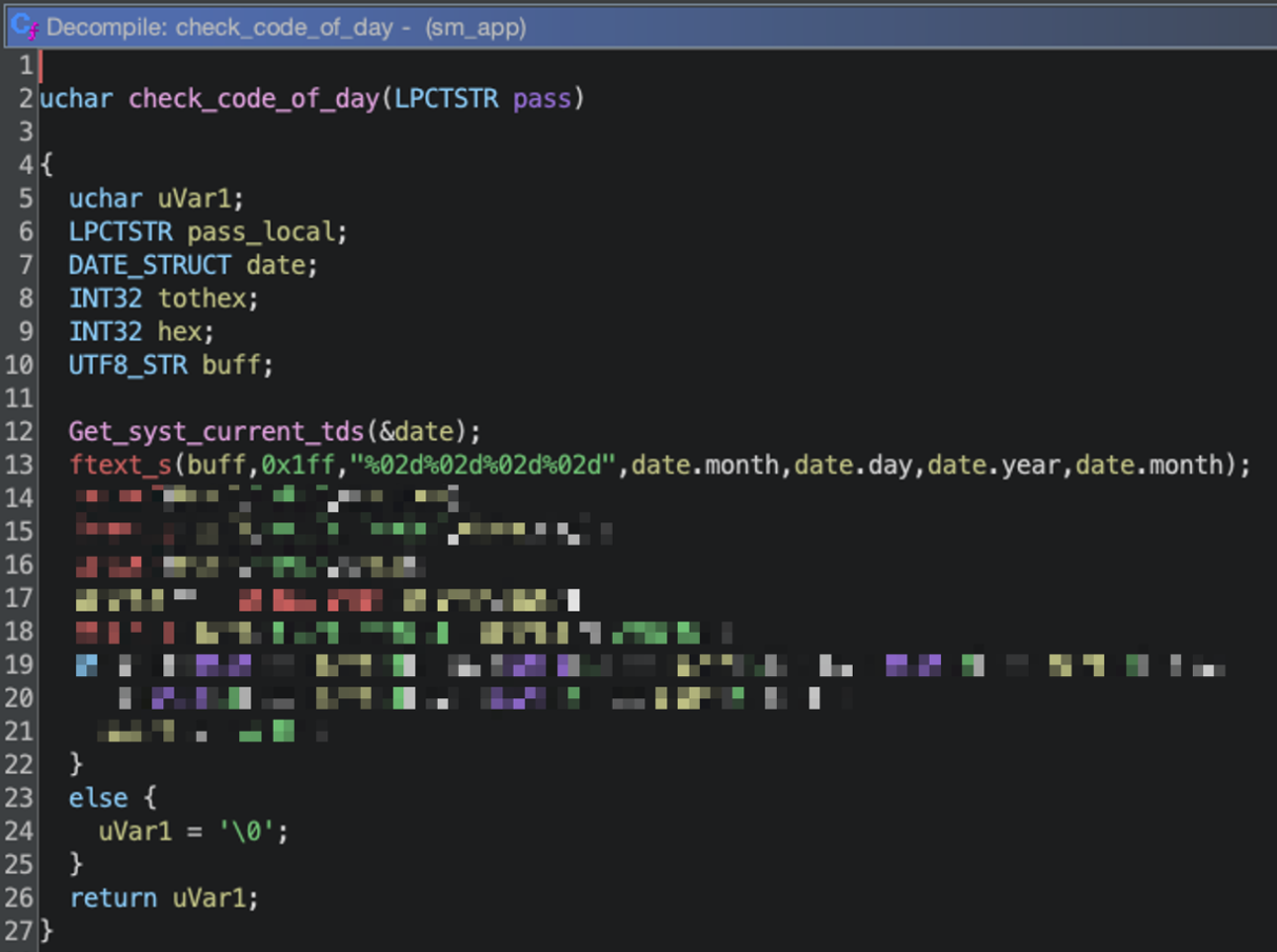Click the tothex variable declaration
The width and height of the screenshot is (1277, 952).
[202, 299]
